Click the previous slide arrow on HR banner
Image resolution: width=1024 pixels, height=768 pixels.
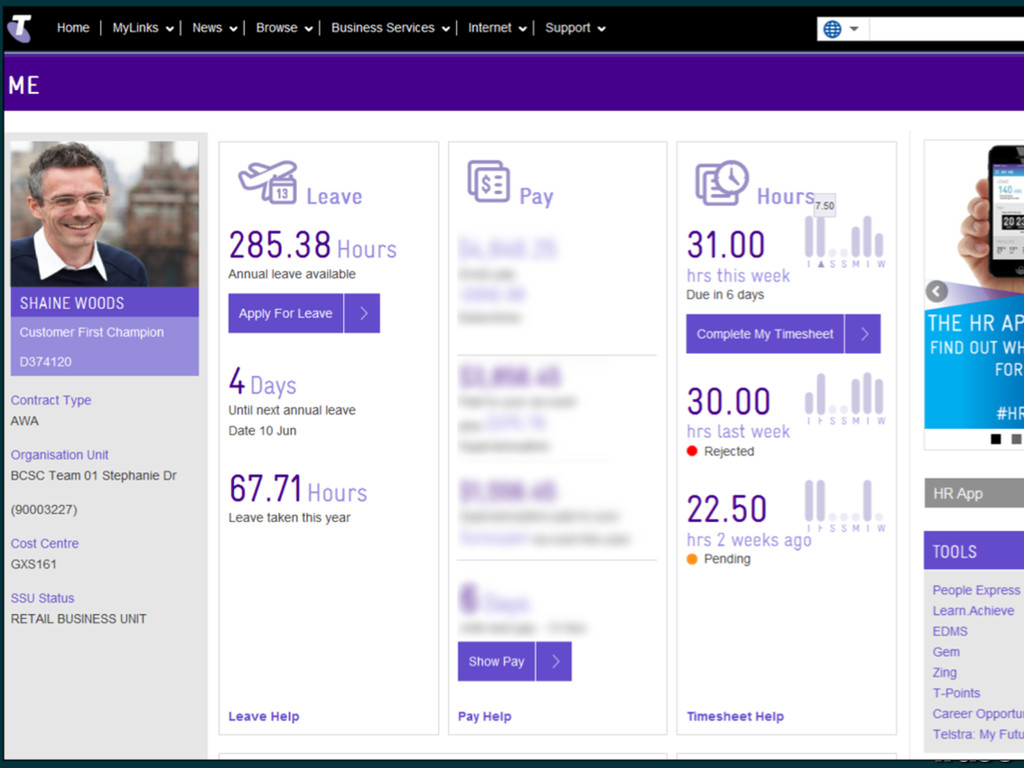936,291
